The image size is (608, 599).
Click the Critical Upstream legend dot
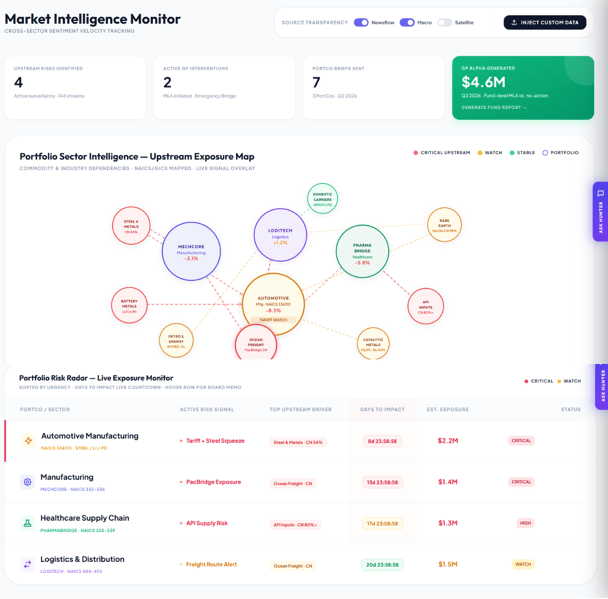pyautogui.click(x=416, y=153)
